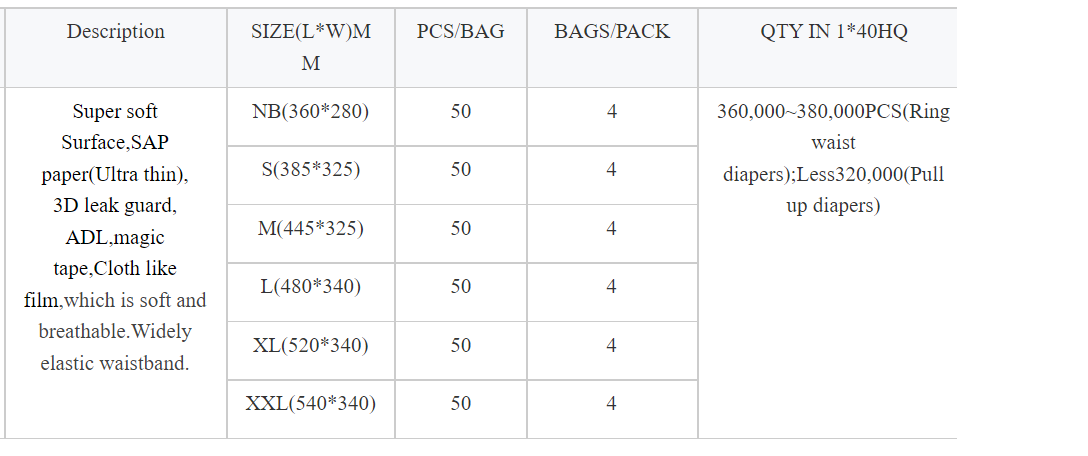Select the 50 value in XXL row

click(x=461, y=404)
